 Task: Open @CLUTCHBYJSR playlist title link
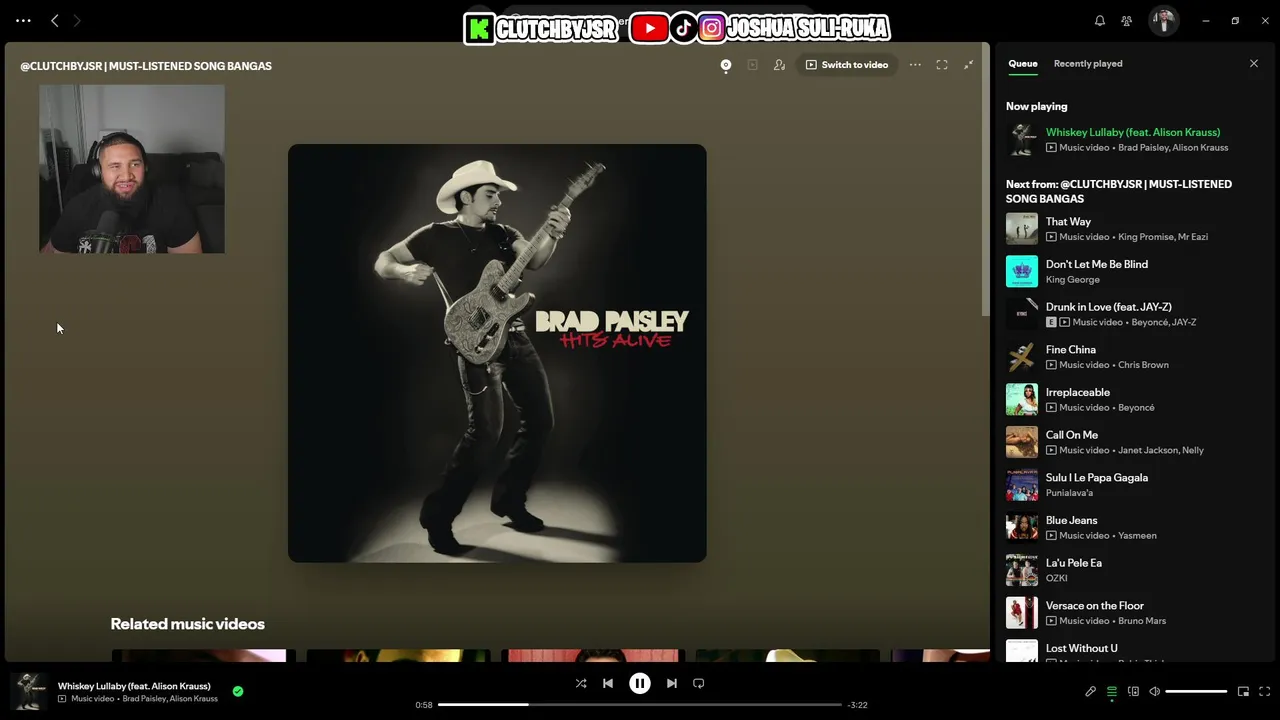click(146, 66)
